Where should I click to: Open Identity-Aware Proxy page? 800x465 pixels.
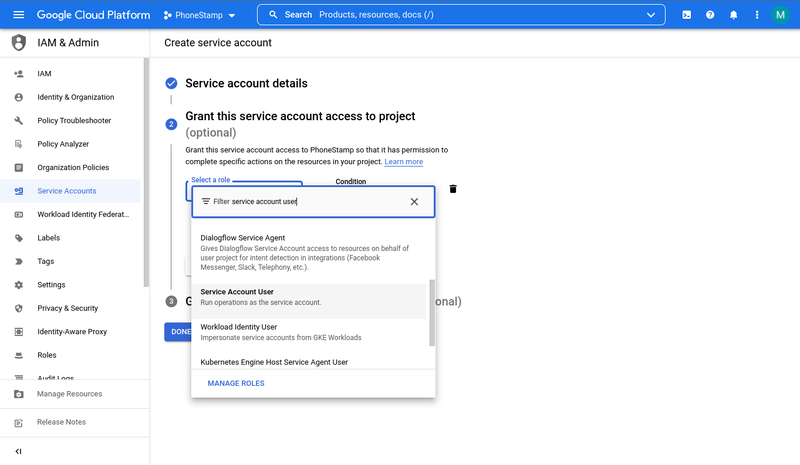tap(70, 332)
